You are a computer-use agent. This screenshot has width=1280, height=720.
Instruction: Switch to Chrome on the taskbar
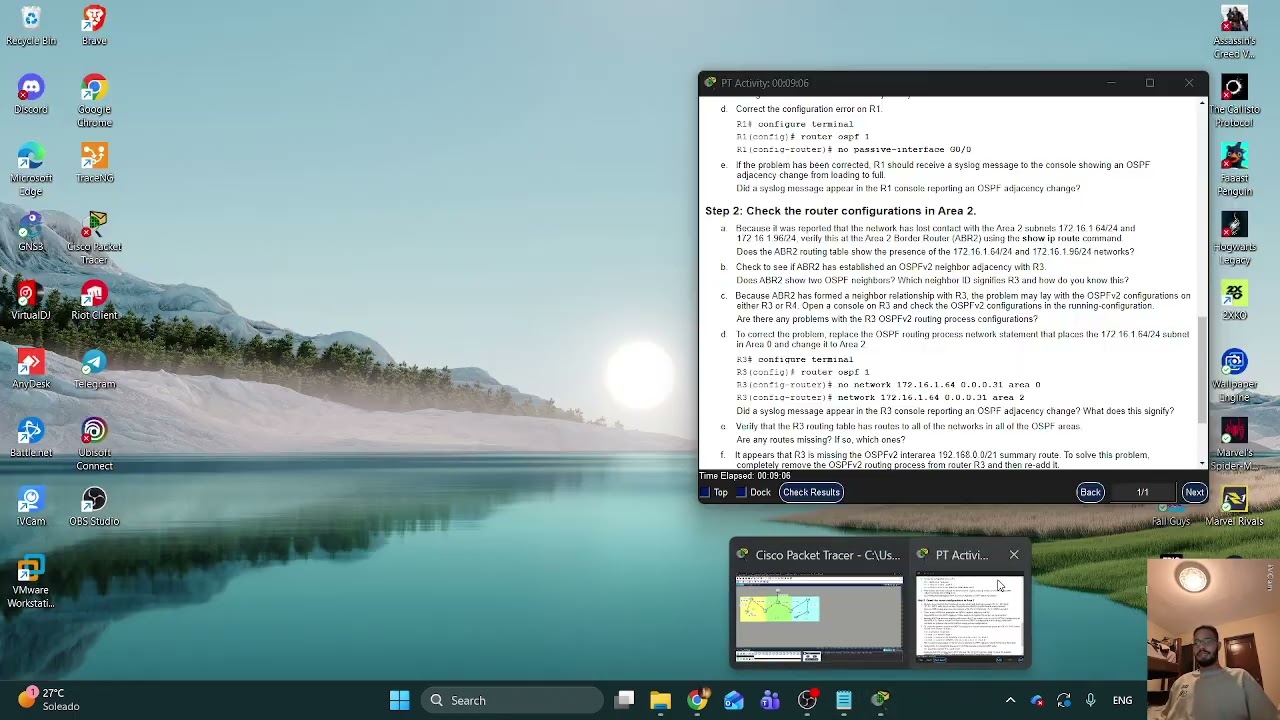[697, 700]
